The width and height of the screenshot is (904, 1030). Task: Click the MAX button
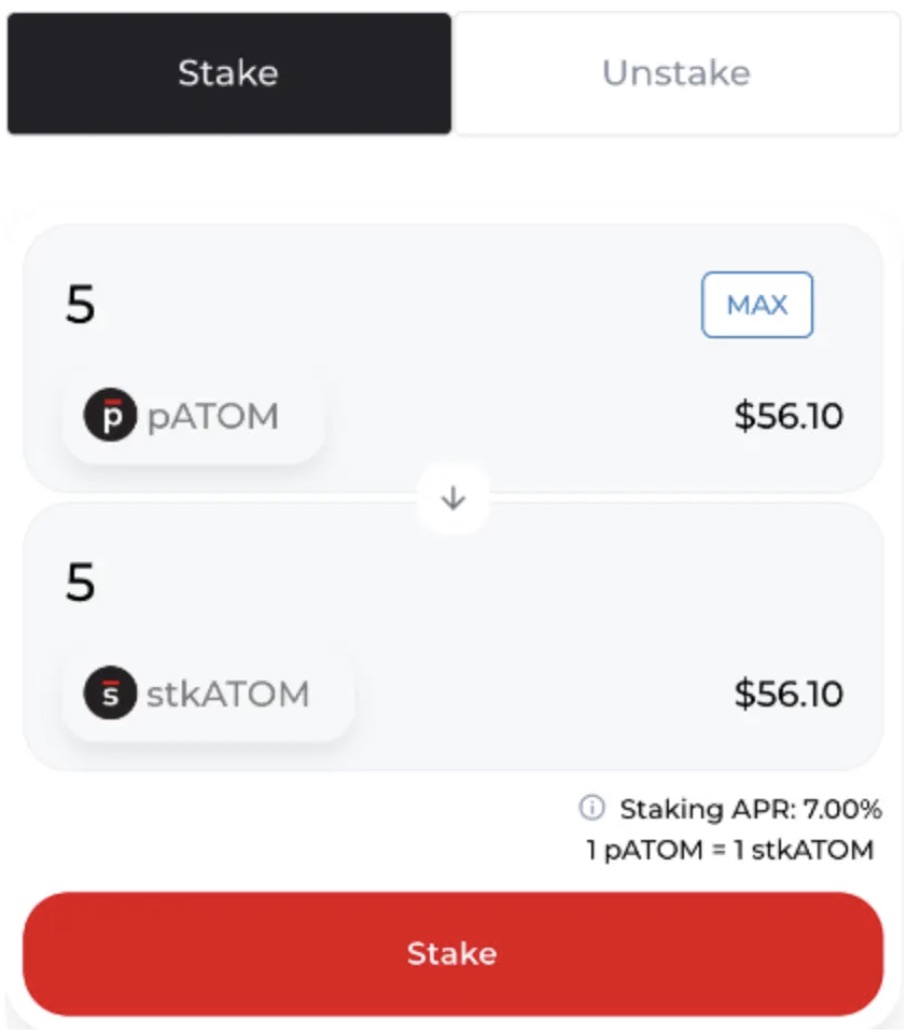pos(757,306)
